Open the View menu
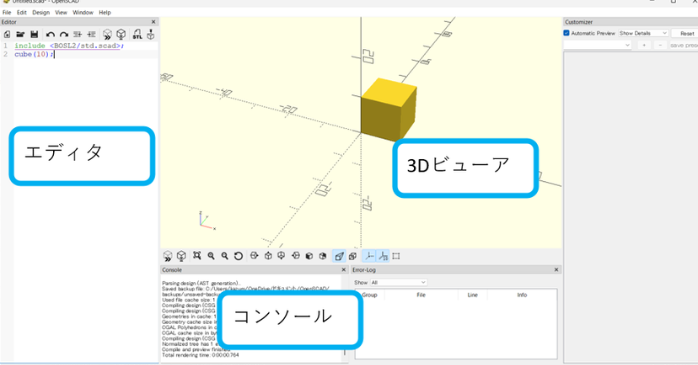Image resolution: width=698 pixels, height=365 pixels. (61, 12)
